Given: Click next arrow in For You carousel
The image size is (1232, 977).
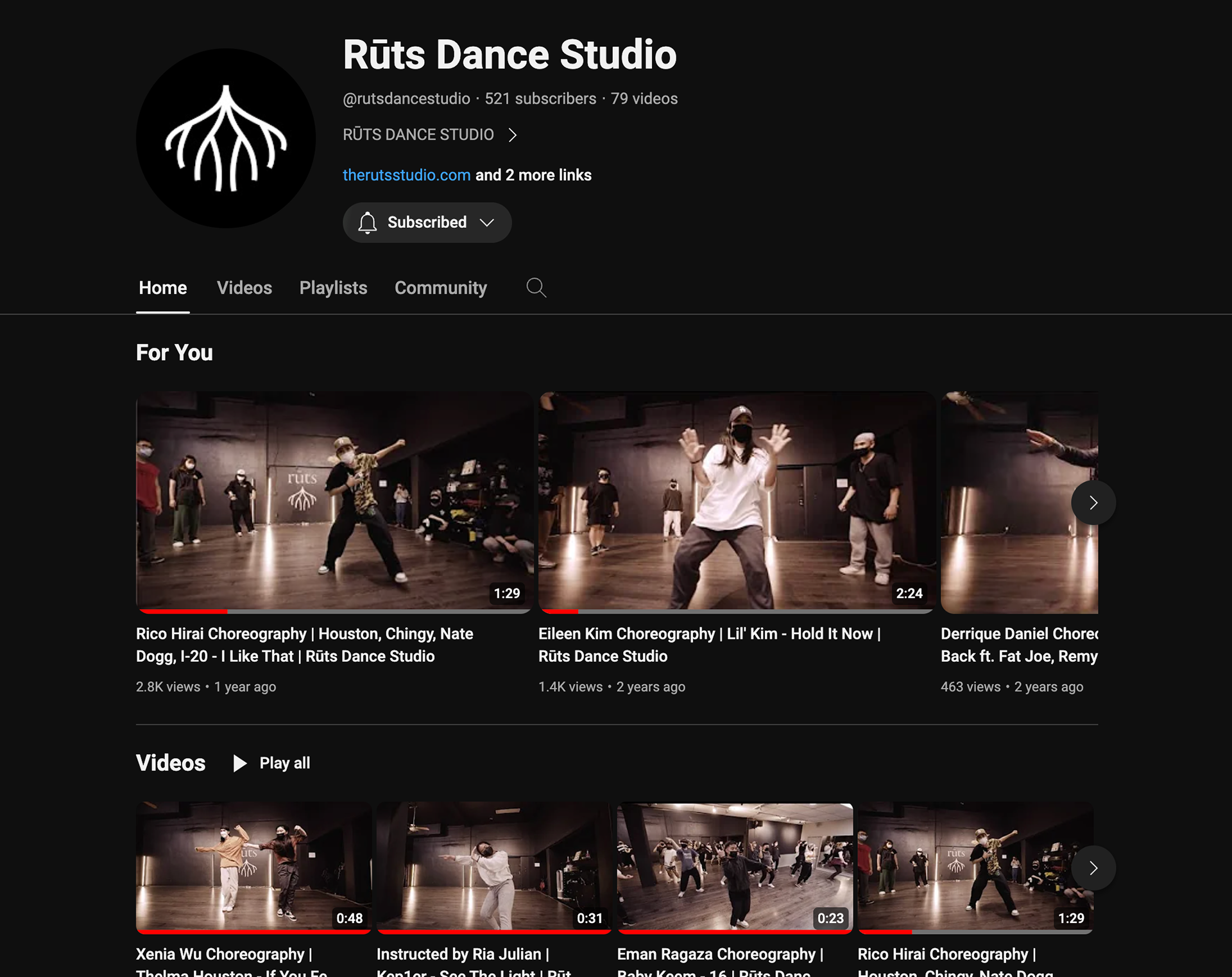Looking at the screenshot, I should pyautogui.click(x=1093, y=503).
